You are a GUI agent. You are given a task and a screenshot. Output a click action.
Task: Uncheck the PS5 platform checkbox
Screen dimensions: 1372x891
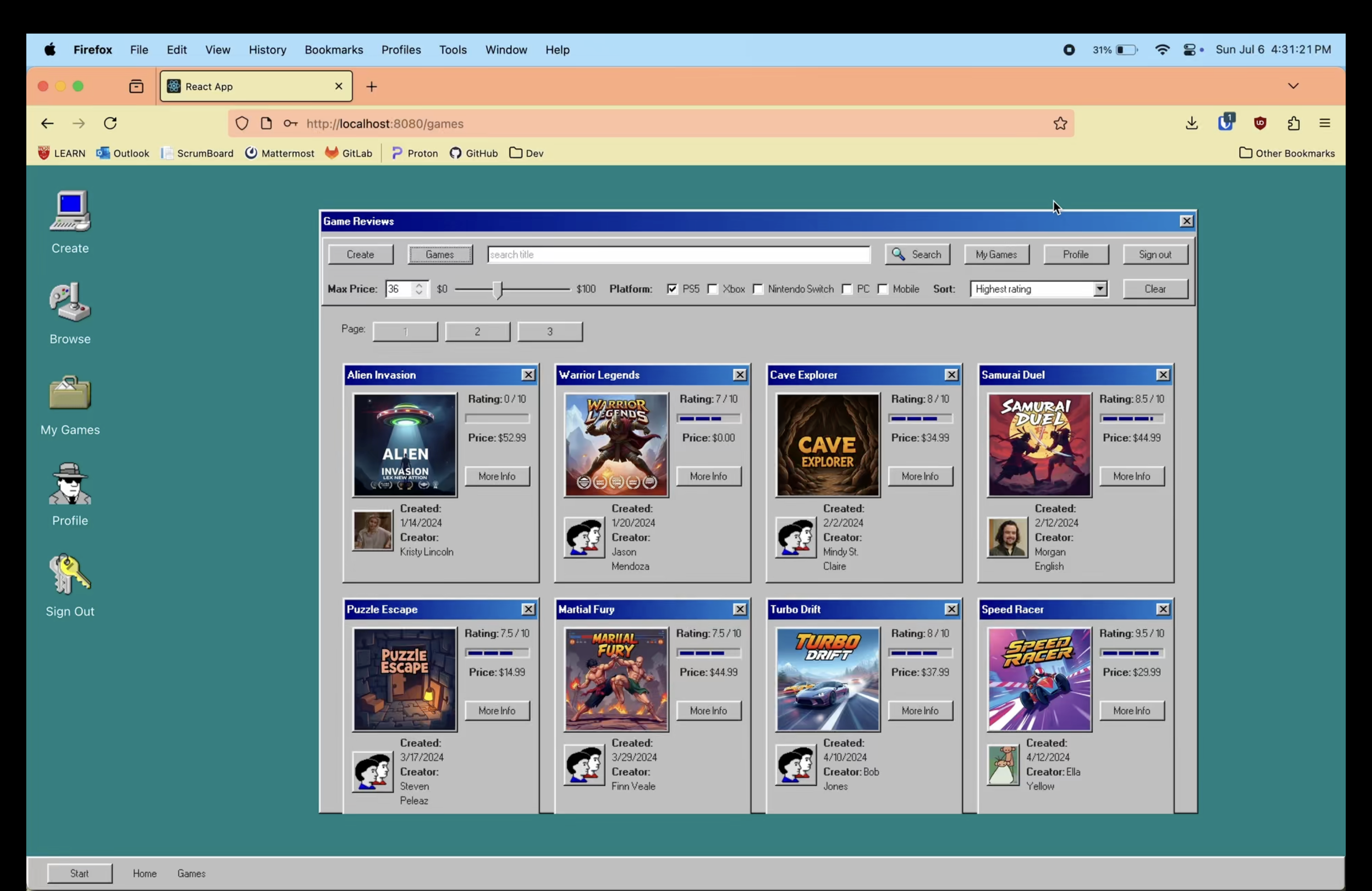(x=672, y=289)
